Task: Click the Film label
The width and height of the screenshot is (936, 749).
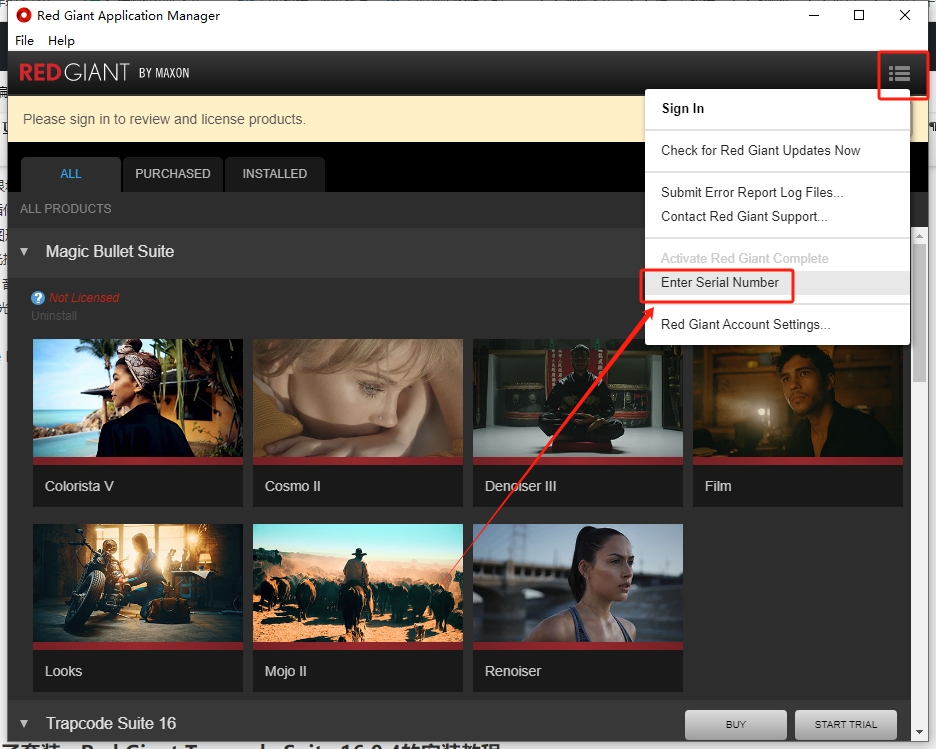Action: [x=718, y=486]
